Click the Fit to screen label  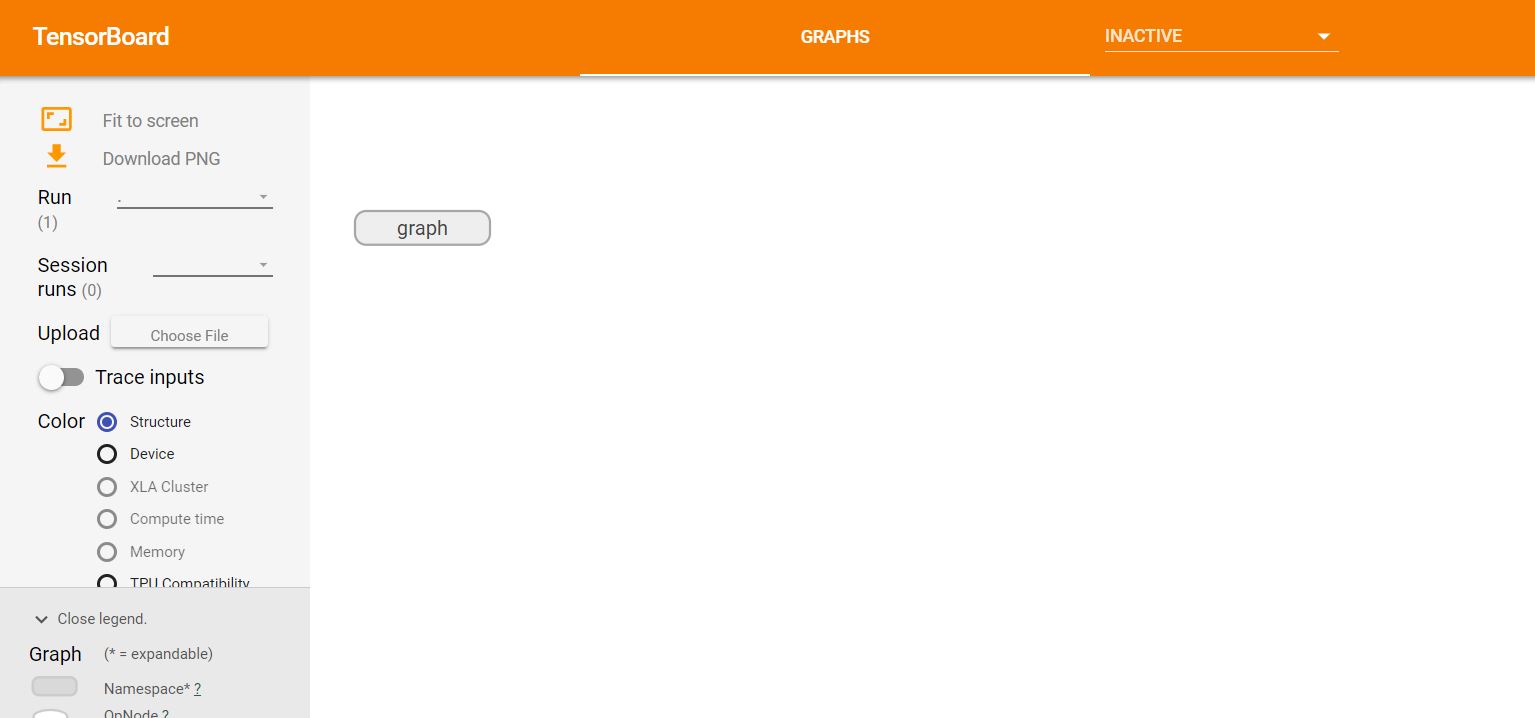[x=150, y=120]
